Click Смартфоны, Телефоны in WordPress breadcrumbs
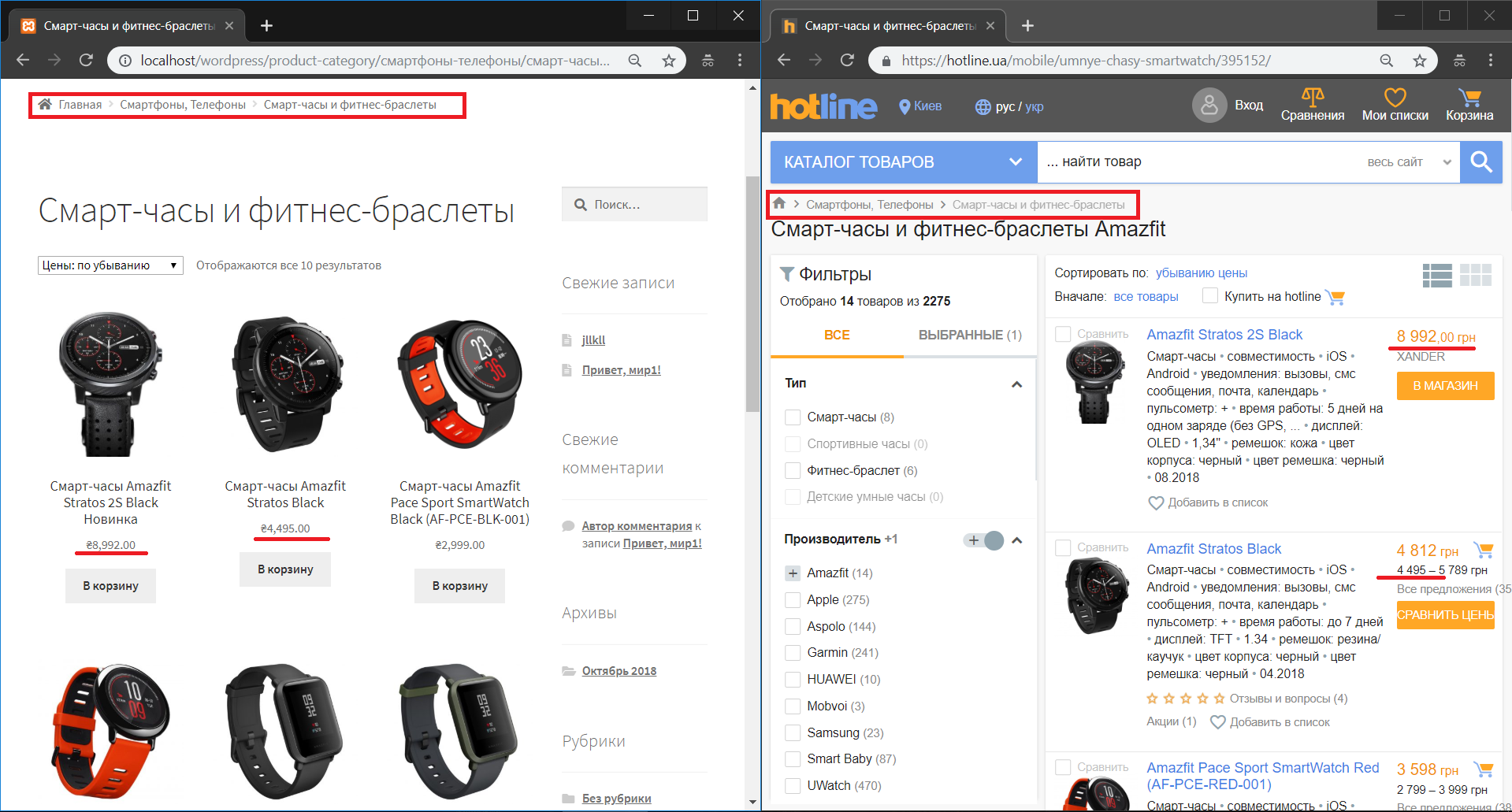Screen dimensions: 1512x812 (x=183, y=105)
